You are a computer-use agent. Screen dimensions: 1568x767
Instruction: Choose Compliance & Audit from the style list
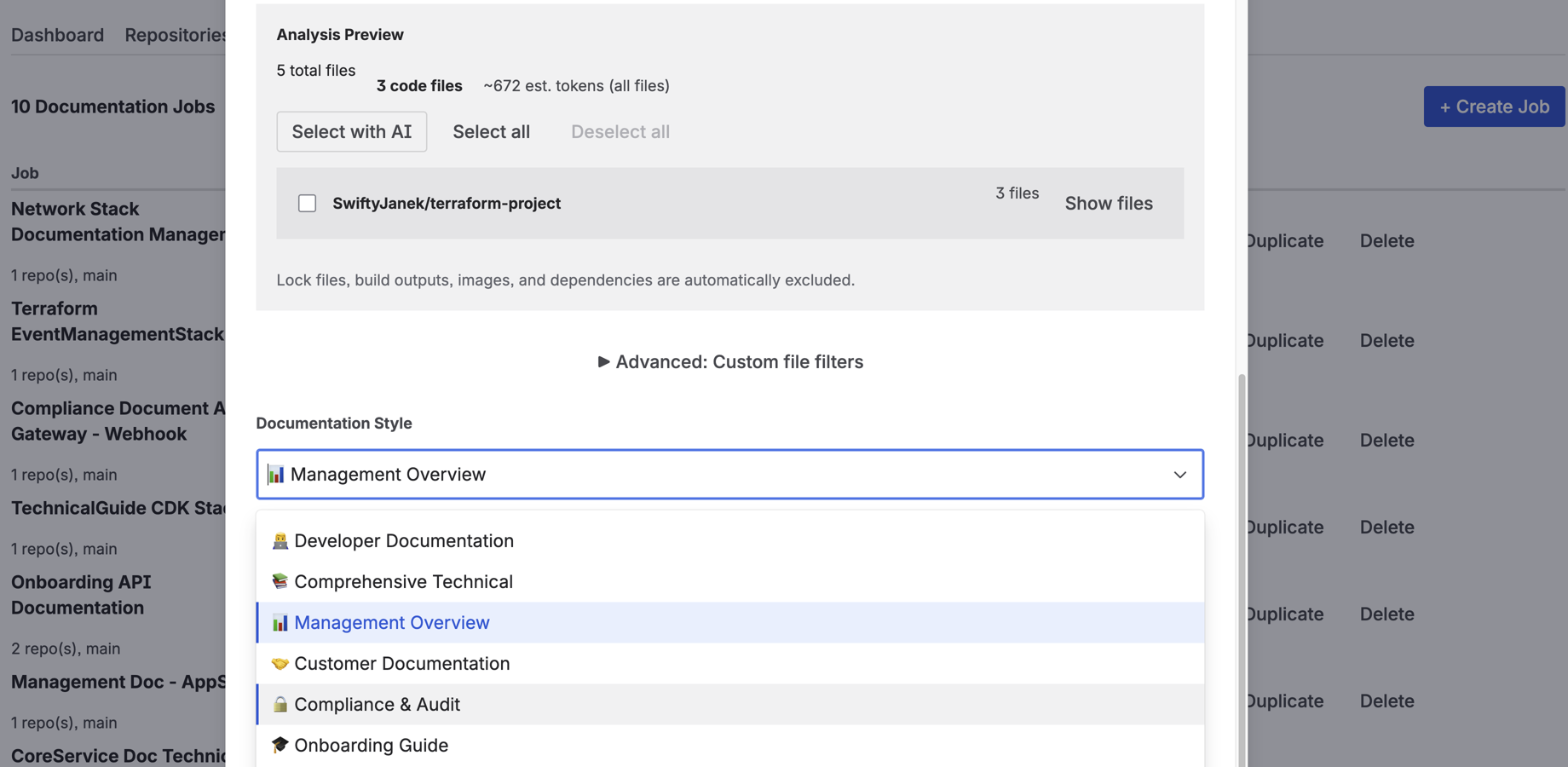[x=377, y=704]
